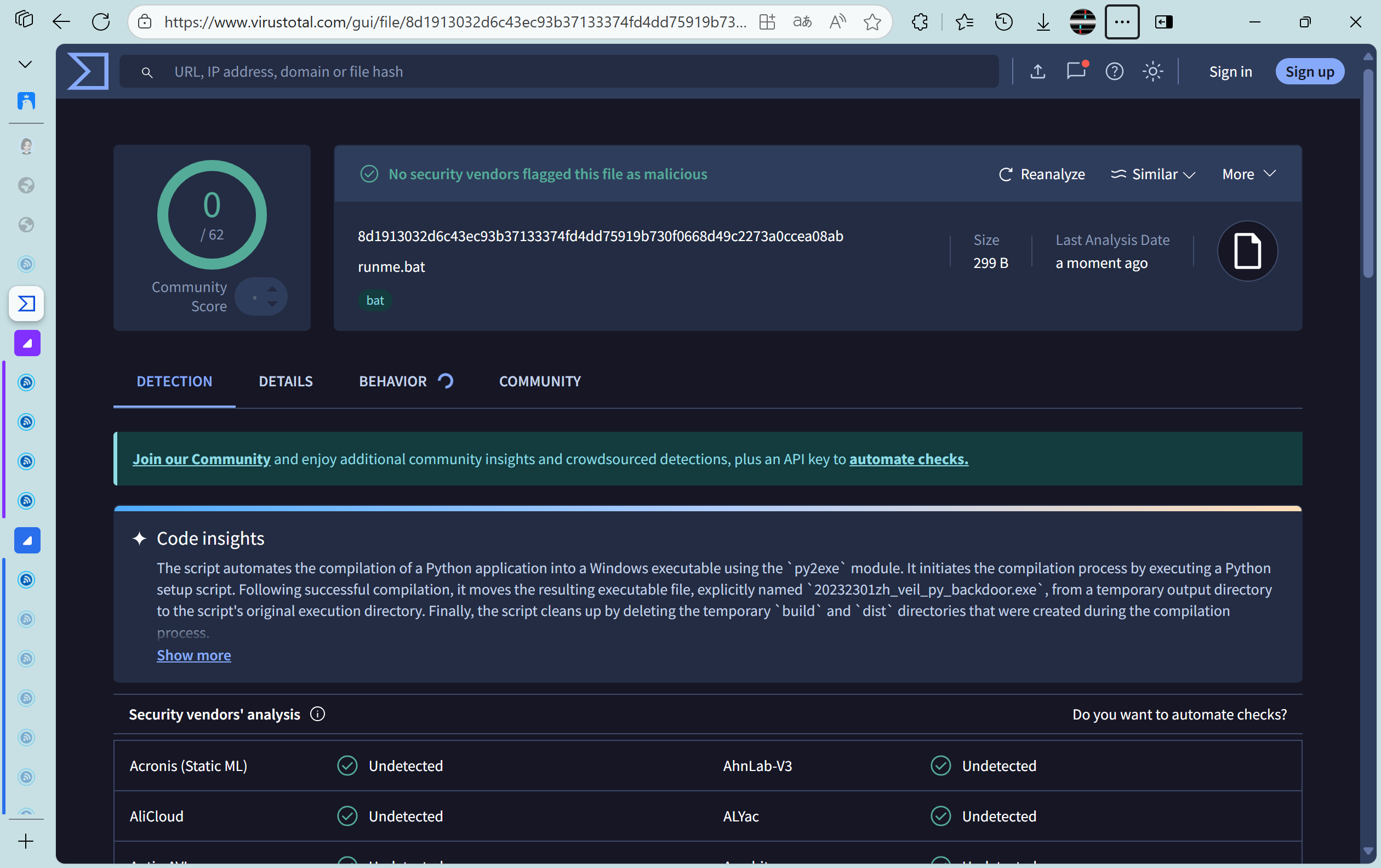Expand the Similar dropdown
The height and width of the screenshot is (868, 1381).
click(1152, 174)
